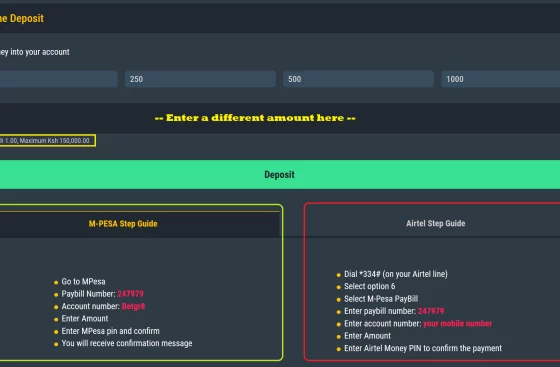Click the 'Select M-Pesa PayBill' step
Screen dimensions: 560x367
click(381, 299)
